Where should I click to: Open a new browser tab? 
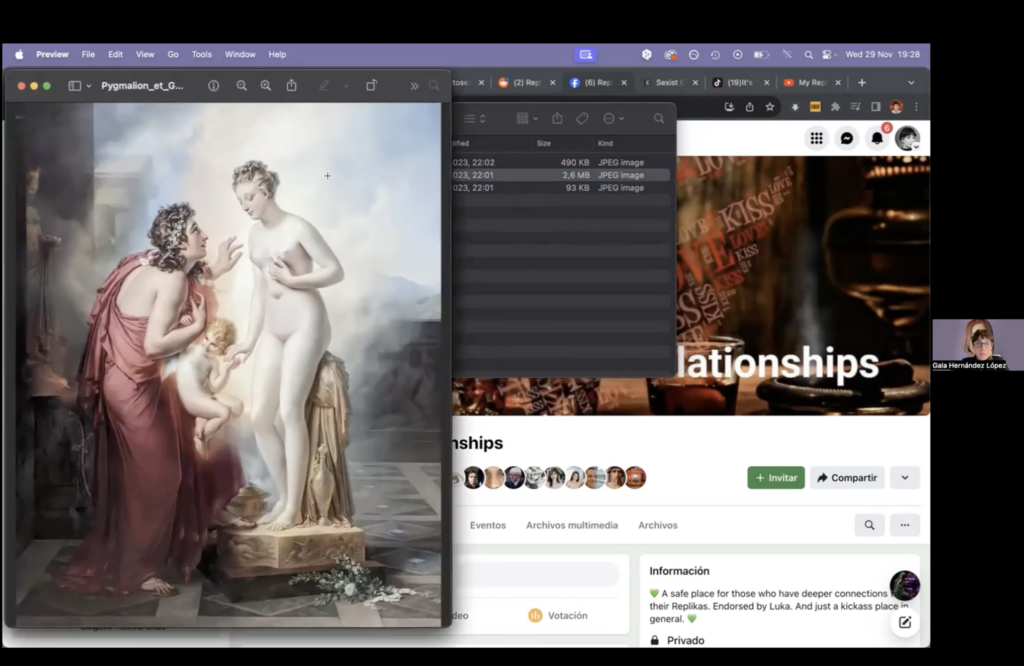pyautogui.click(x=862, y=83)
